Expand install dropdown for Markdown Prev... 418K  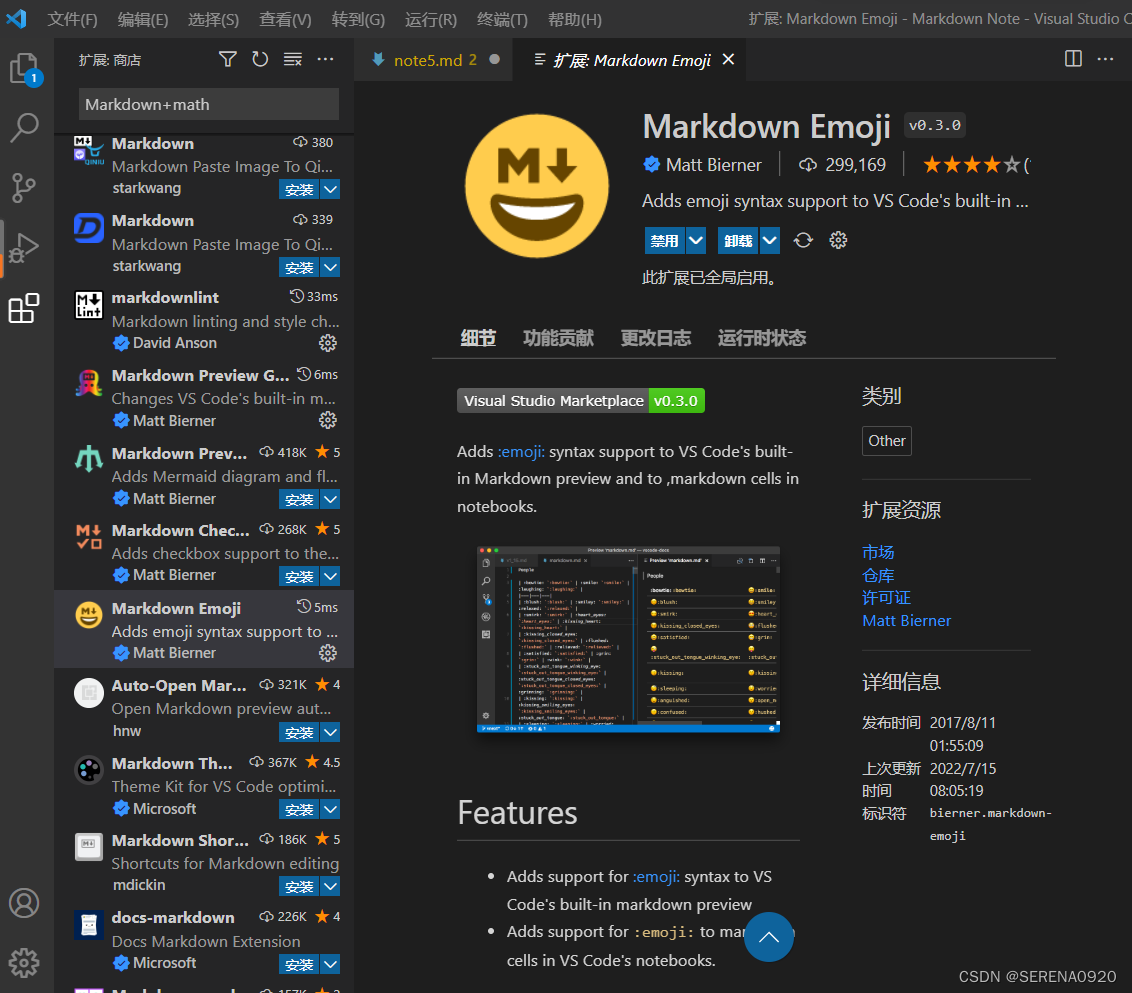click(x=330, y=499)
